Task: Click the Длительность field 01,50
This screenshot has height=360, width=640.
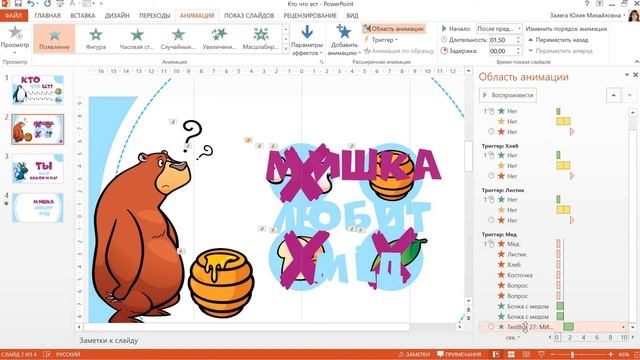Action: point(502,40)
